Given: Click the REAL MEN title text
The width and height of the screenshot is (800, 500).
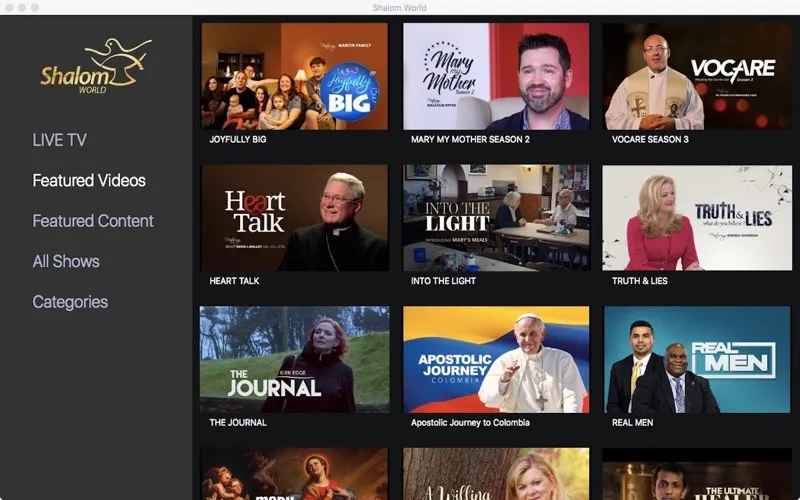Looking at the screenshot, I should [632, 422].
